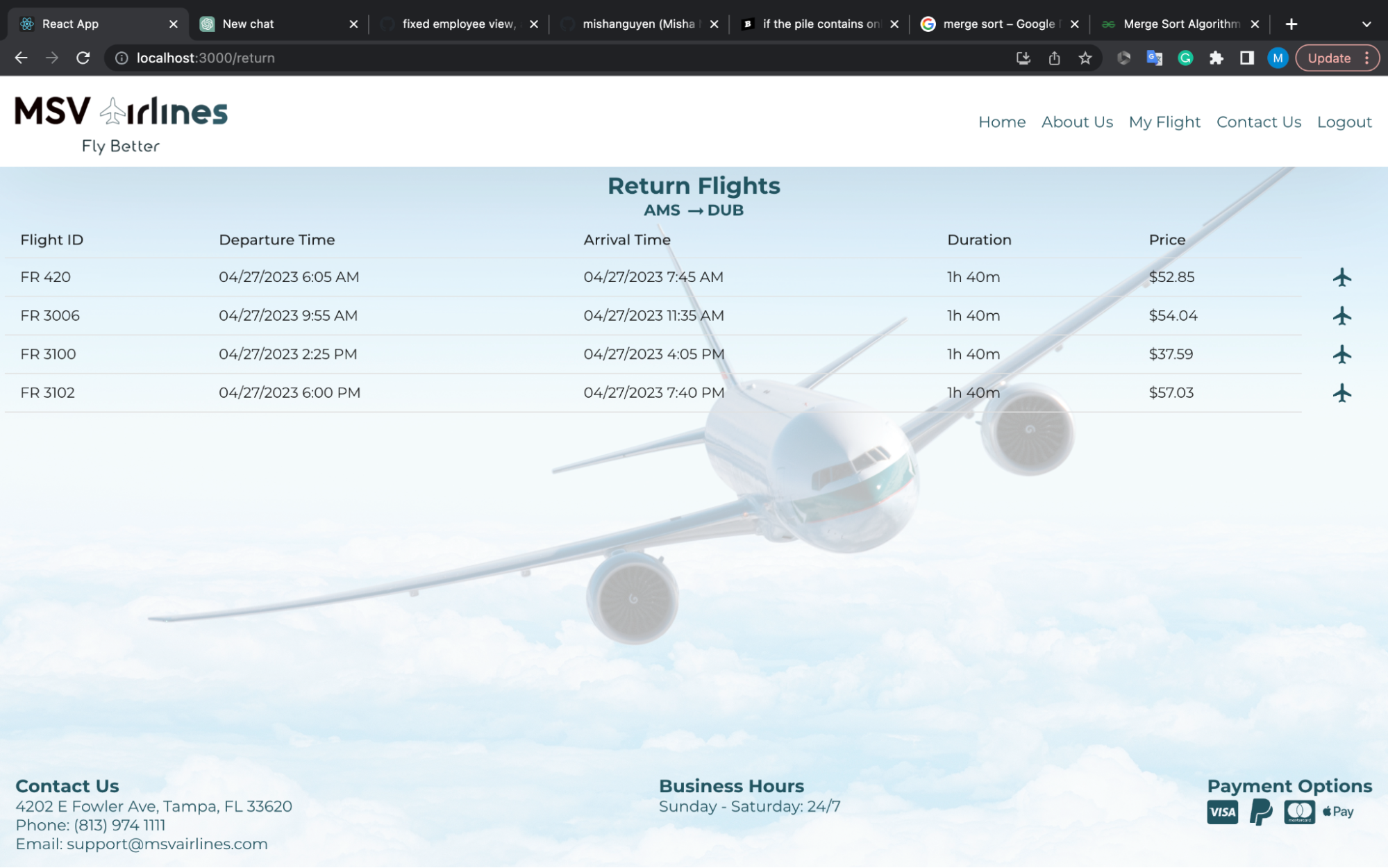Click the share icon in the address bar
Image resolution: width=1388 pixels, height=868 pixels.
(1054, 58)
